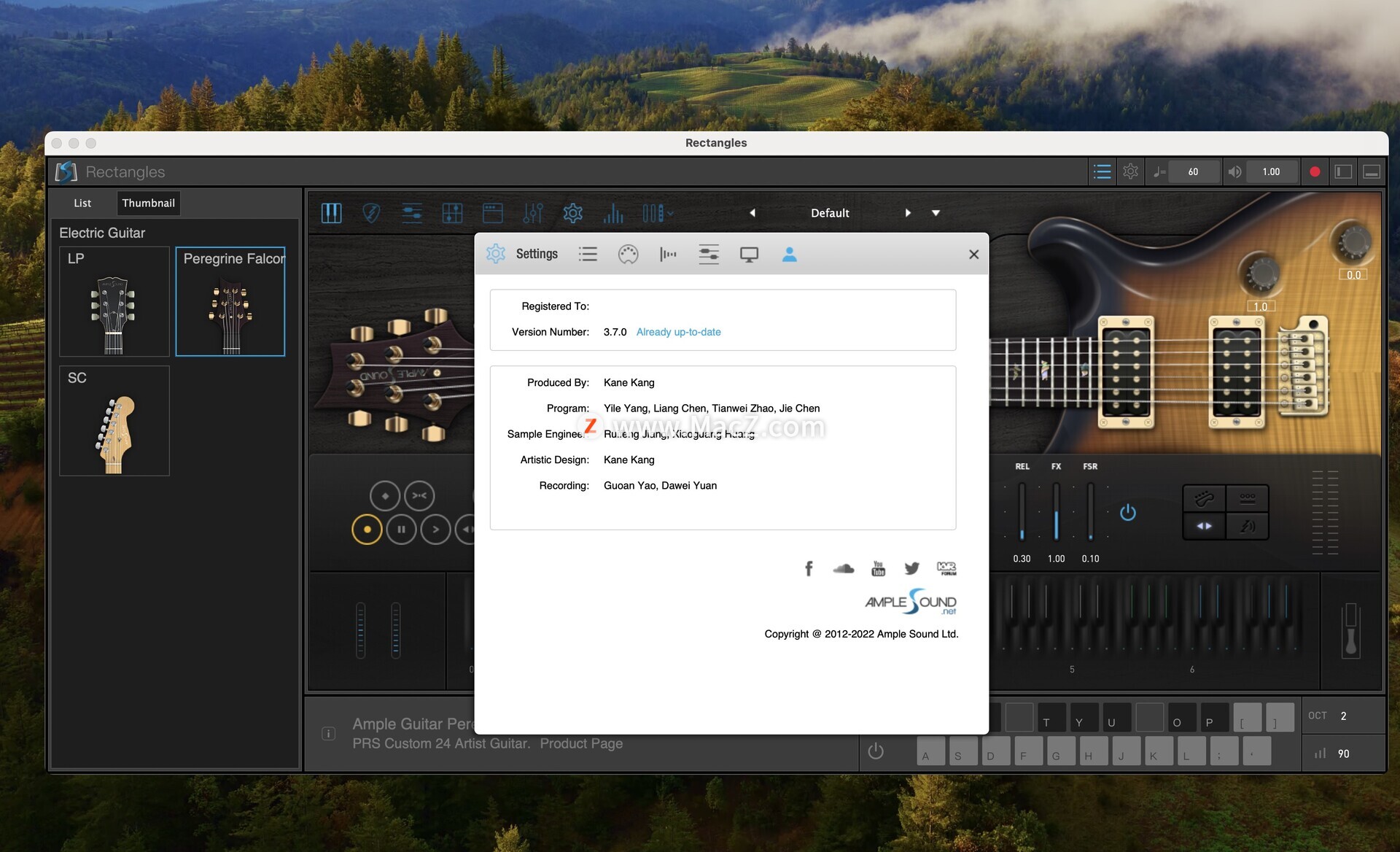Click the Already up-to-date link
The height and width of the screenshot is (852, 1400).
click(x=678, y=332)
